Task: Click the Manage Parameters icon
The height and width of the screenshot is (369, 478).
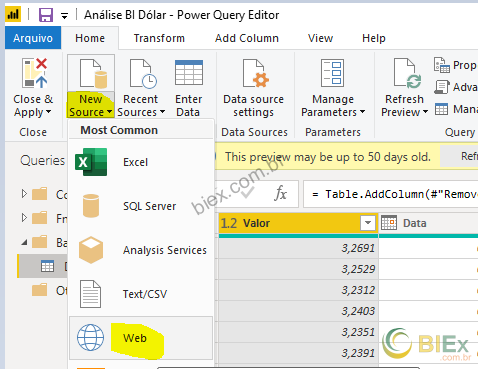Action: [332, 73]
